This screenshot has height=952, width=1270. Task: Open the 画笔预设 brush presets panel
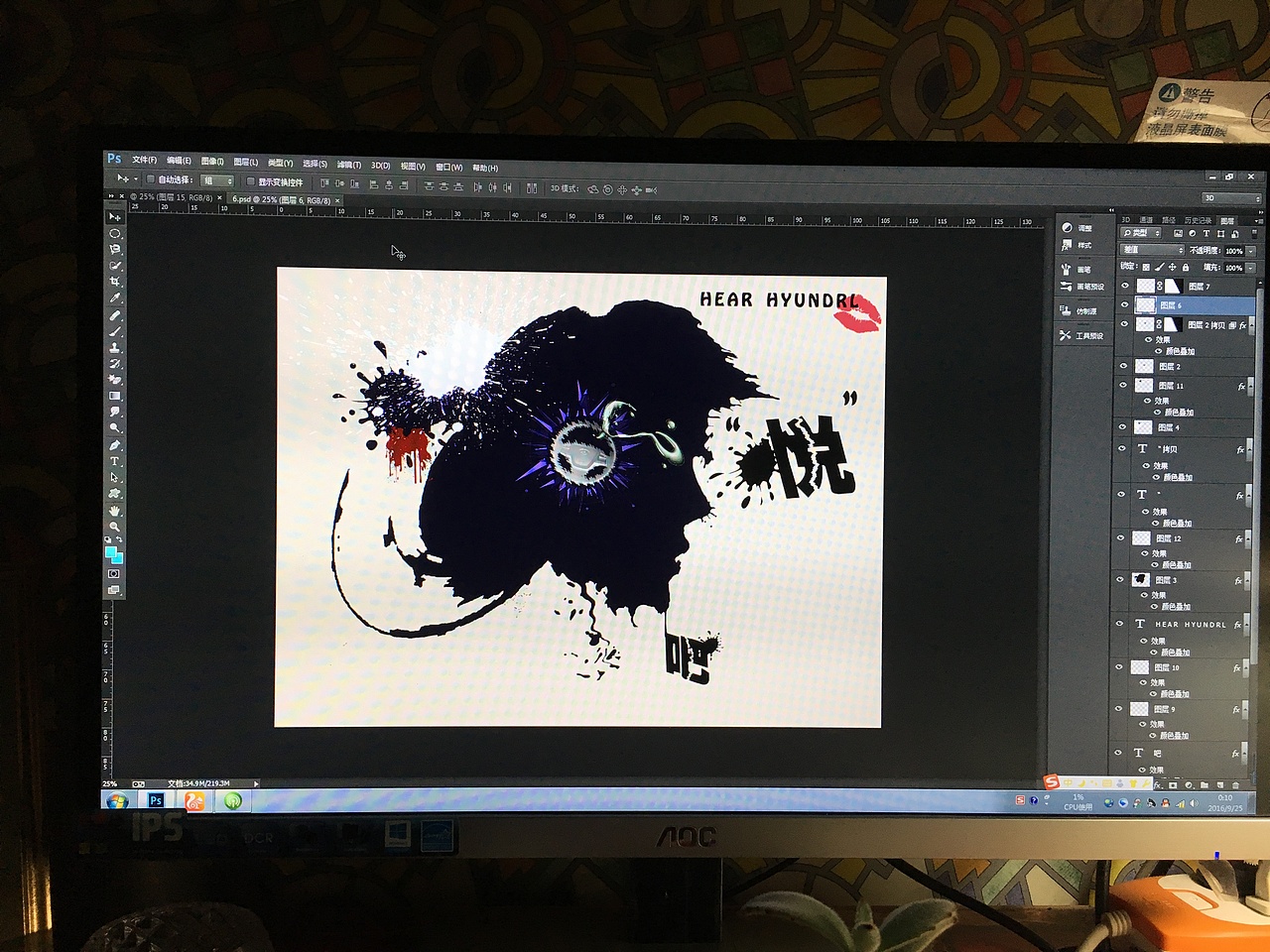[x=1082, y=286]
